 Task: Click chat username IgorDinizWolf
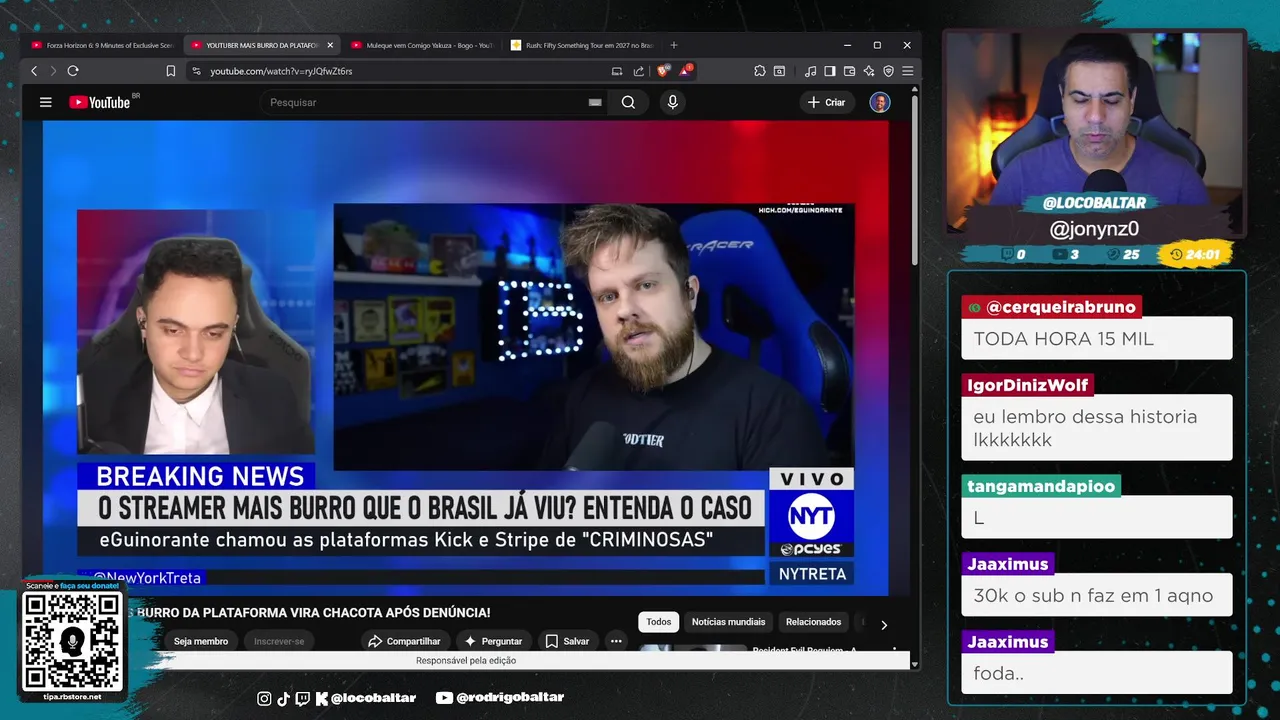1028,385
